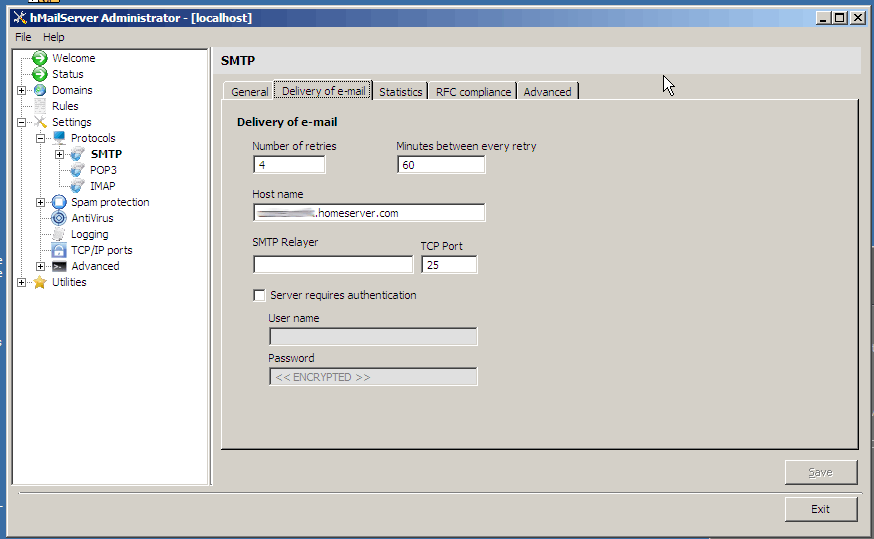
Task: Click the IMAP protocol icon
Action: pos(77,186)
